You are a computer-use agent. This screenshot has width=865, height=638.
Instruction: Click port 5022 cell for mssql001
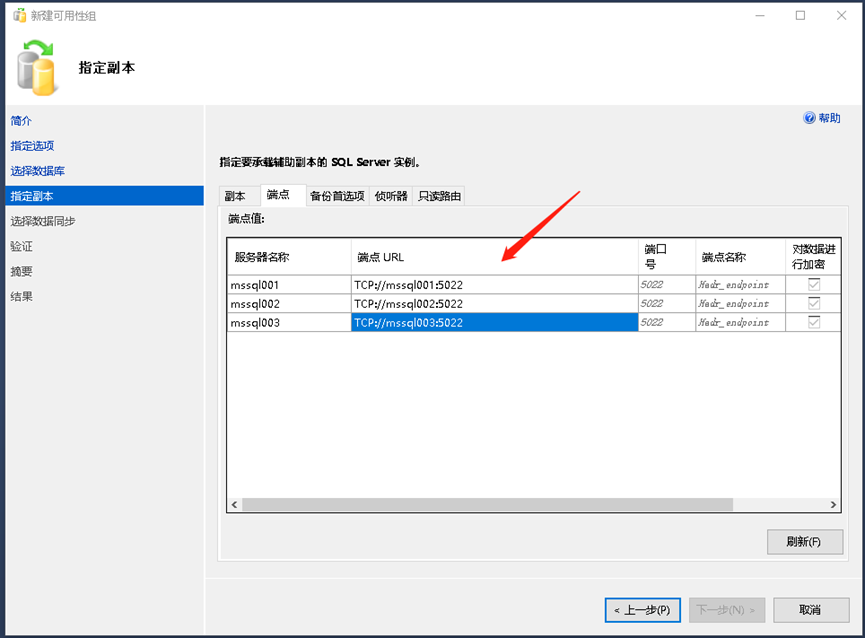pyautogui.click(x=666, y=285)
